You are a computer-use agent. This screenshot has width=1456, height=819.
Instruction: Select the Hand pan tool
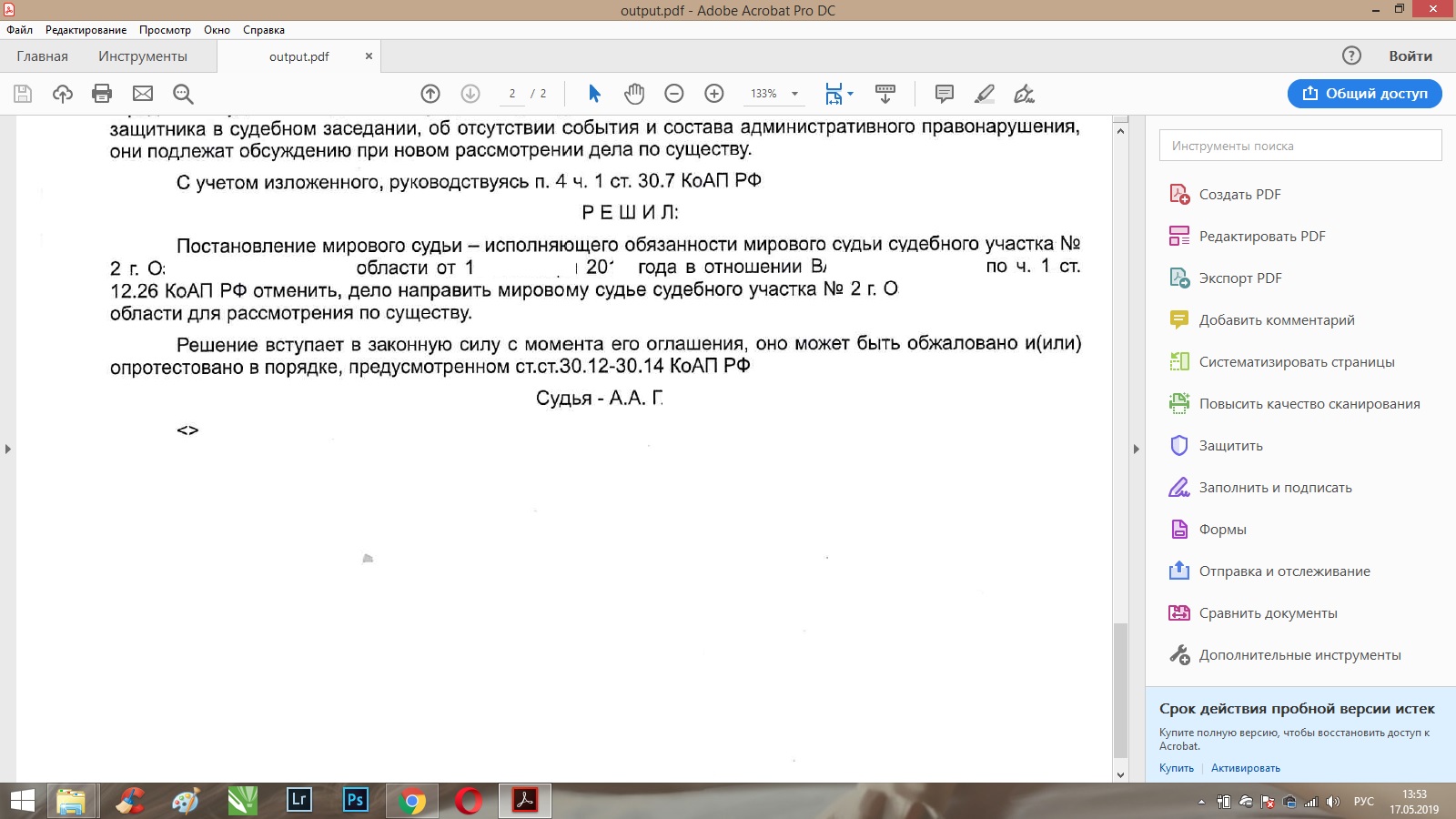(x=634, y=94)
